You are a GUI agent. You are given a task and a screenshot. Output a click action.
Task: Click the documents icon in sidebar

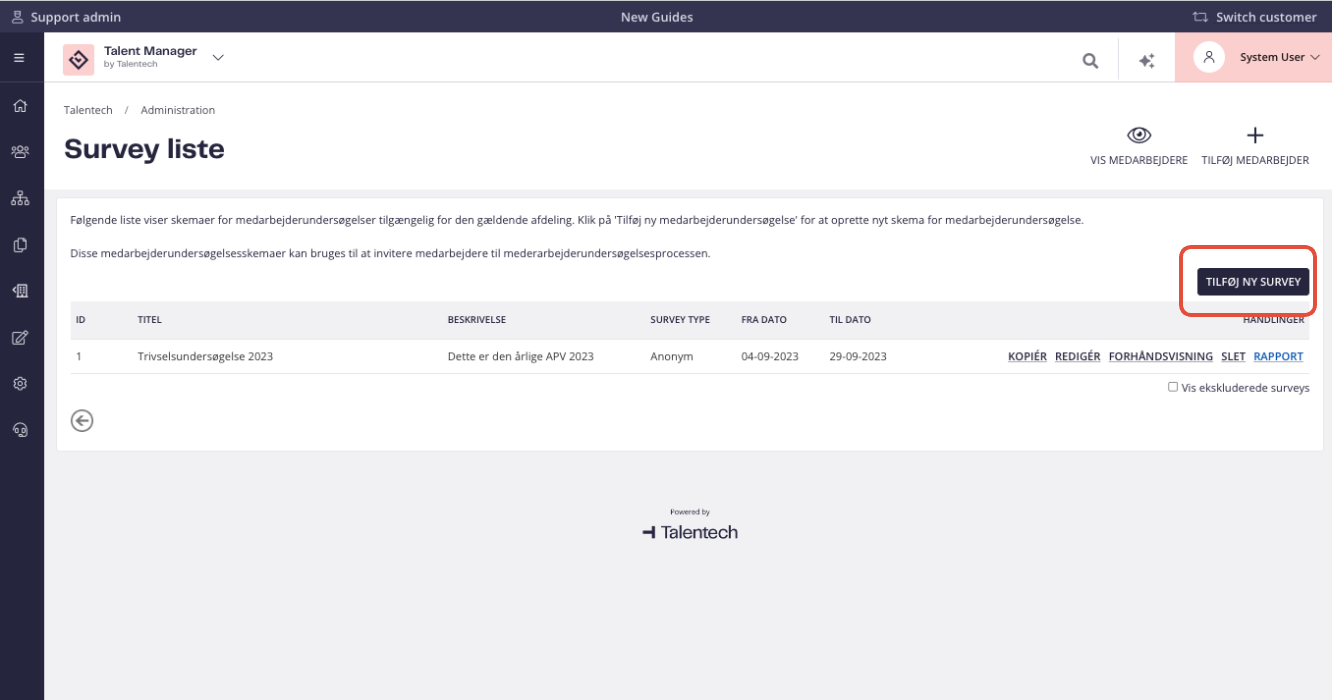(20, 244)
